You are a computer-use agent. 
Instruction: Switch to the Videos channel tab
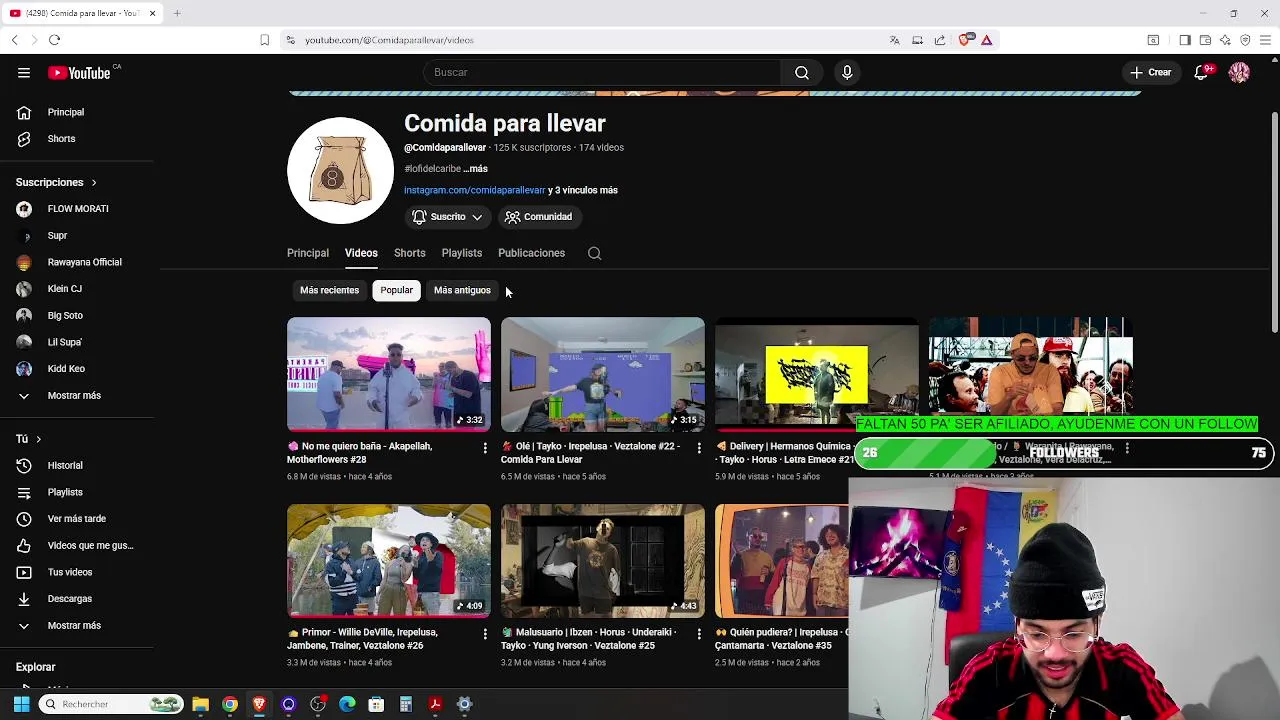[x=361, y=253]
